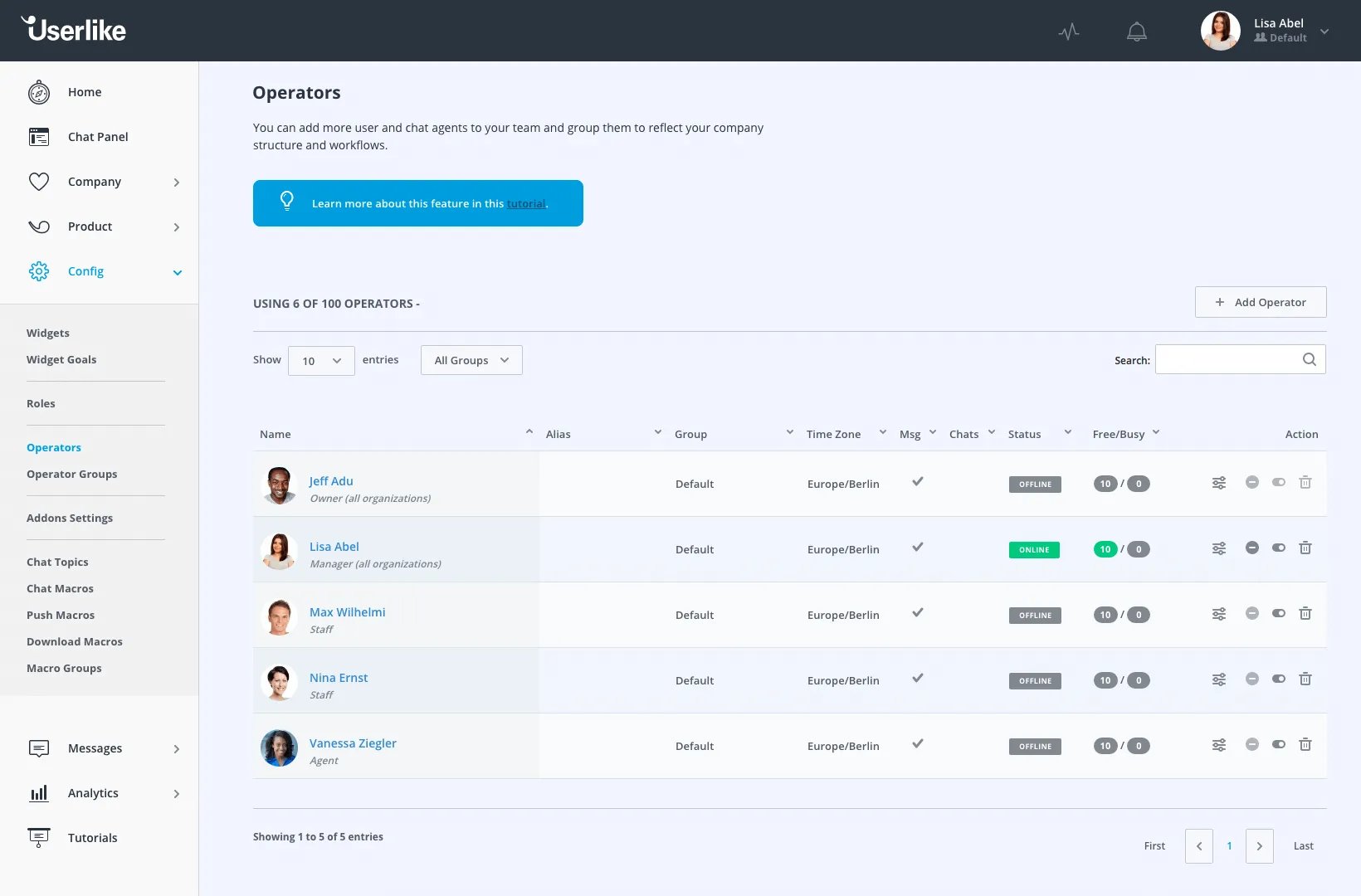Select Operator Groups in the sidebar
This screenshot has height=896, width=1361.
coord(72,474)
